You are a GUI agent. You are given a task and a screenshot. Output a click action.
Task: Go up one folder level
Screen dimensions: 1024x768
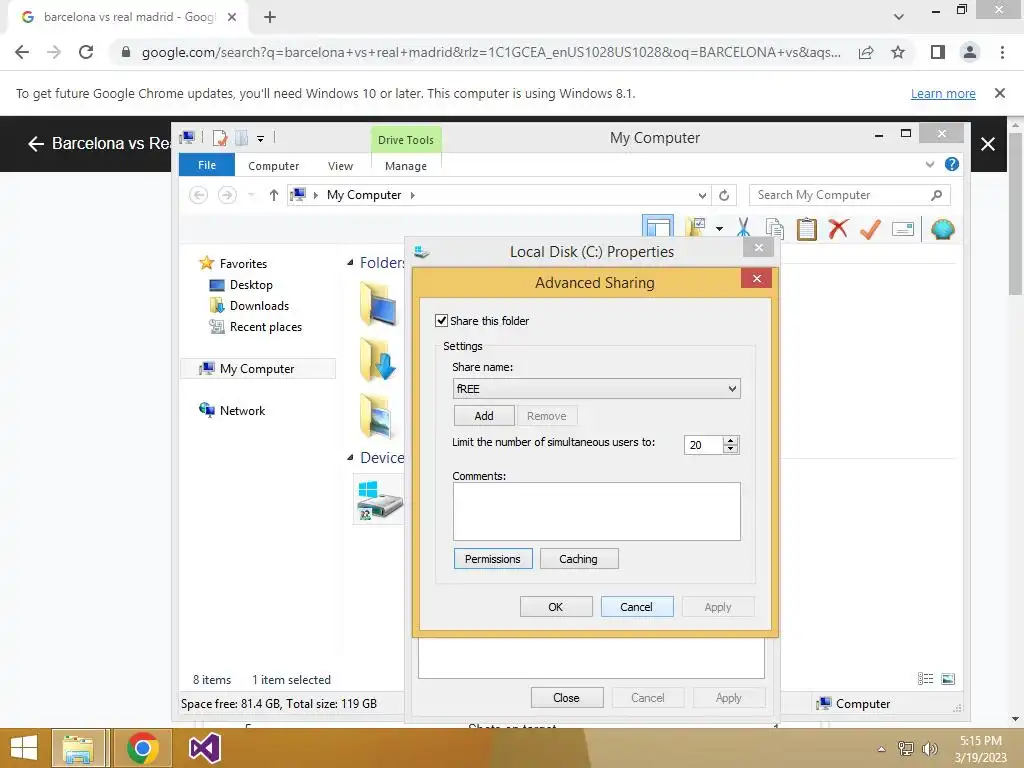point(274,195)
